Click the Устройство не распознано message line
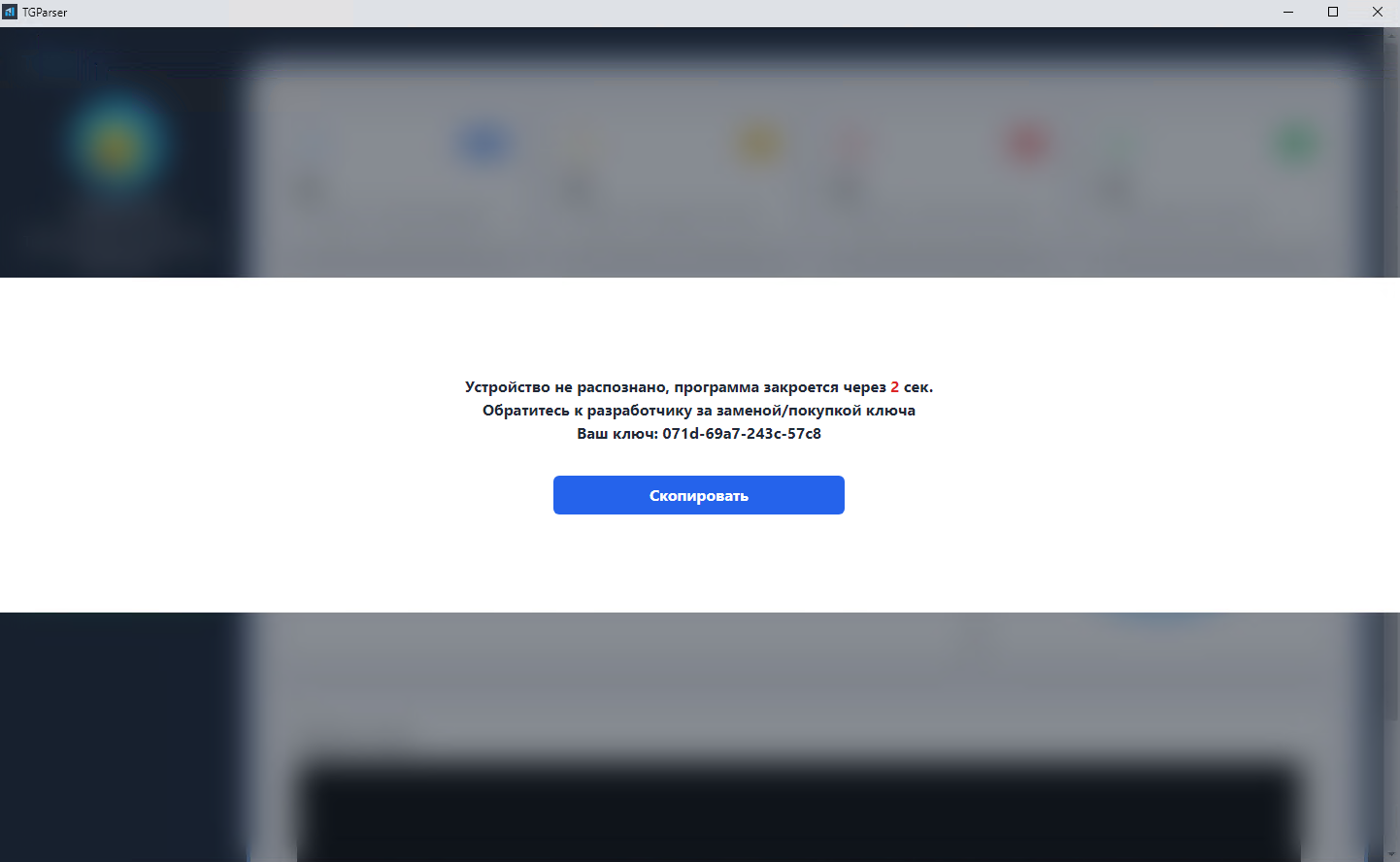 point(699,386)
